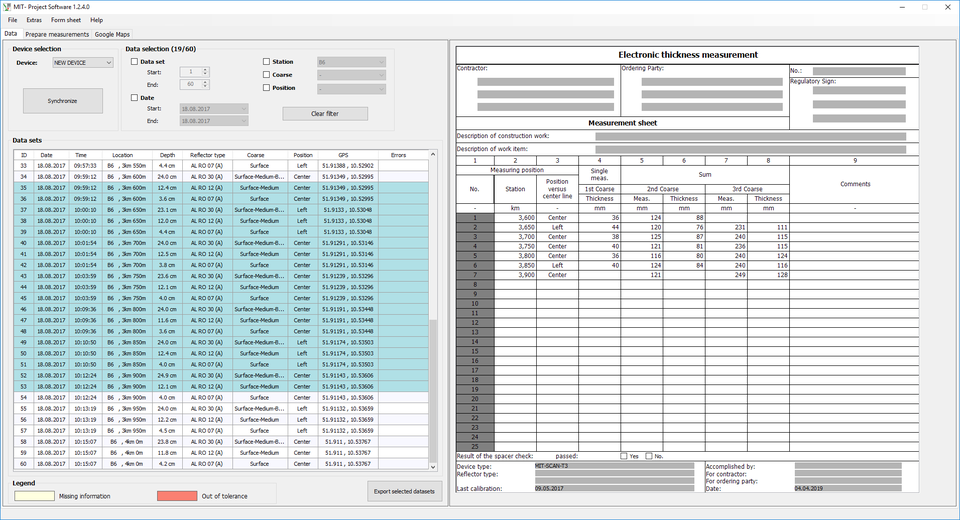Click row 45 in data sets table
Viewport: 960px width, 520px height.
point(221,298)
